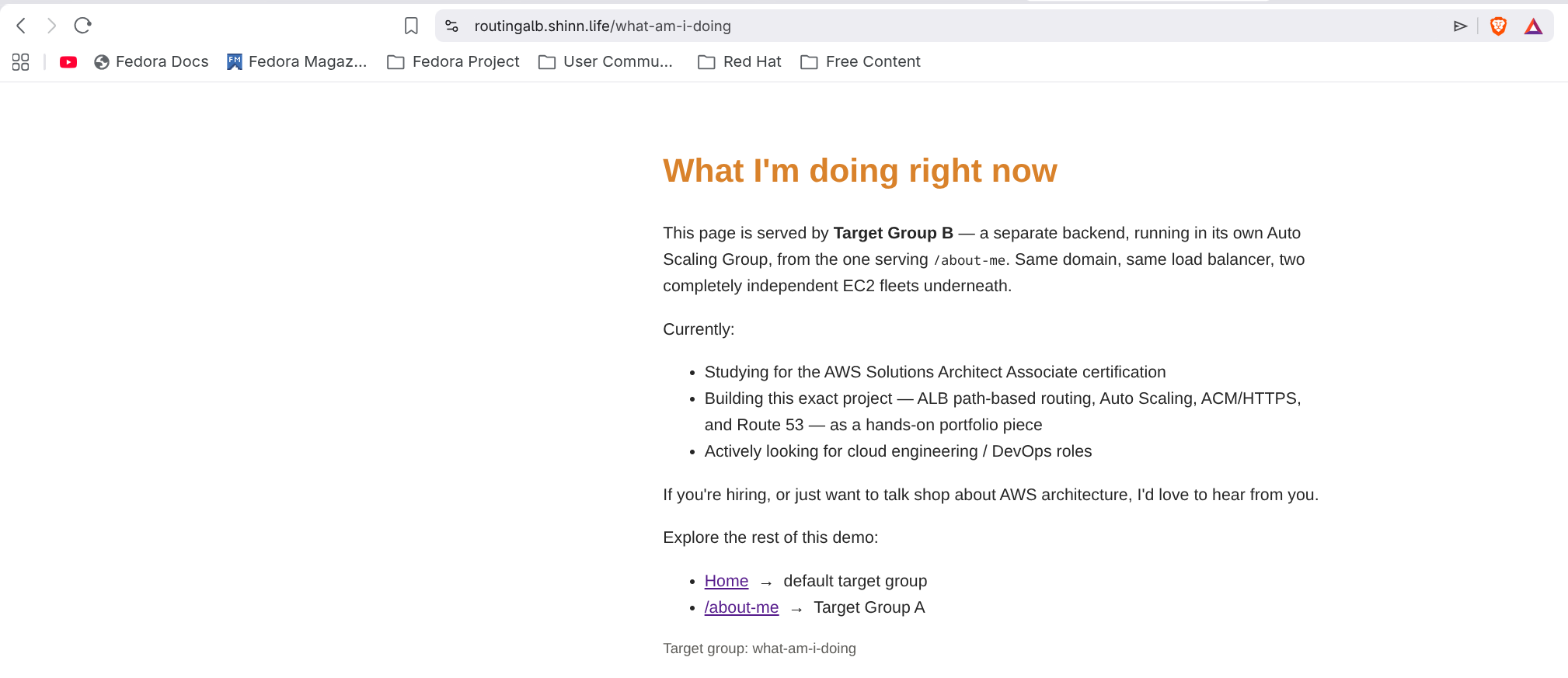
Task: Open the User Community bookmark folder
Action: pyautogui.click(x=606, y=62)
